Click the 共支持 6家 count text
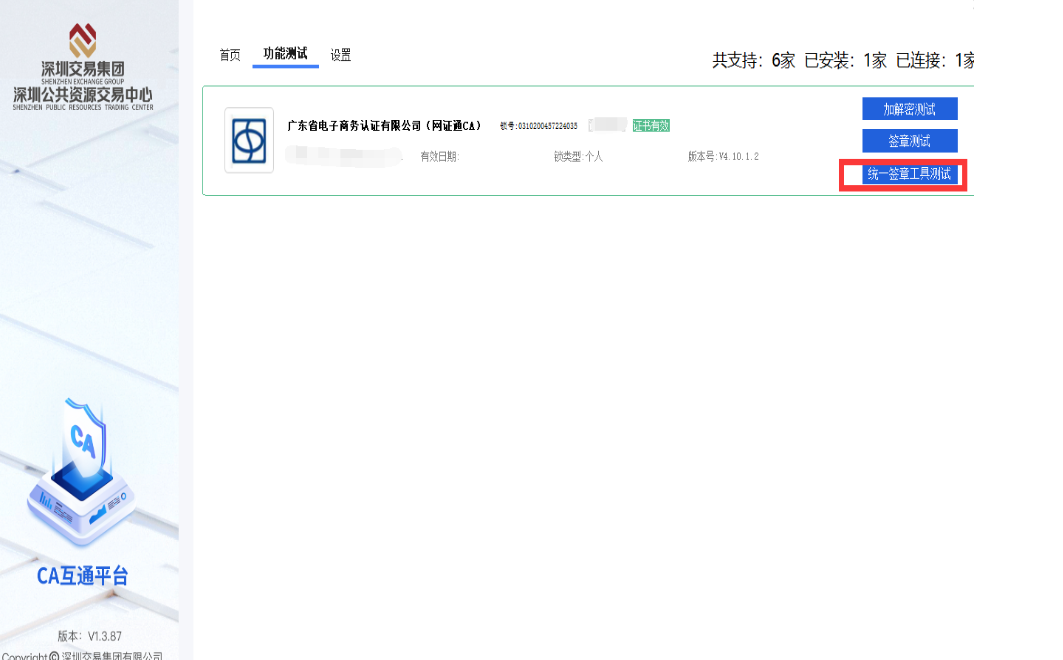This screenshot has height=660, width=1063. [753, 60]
